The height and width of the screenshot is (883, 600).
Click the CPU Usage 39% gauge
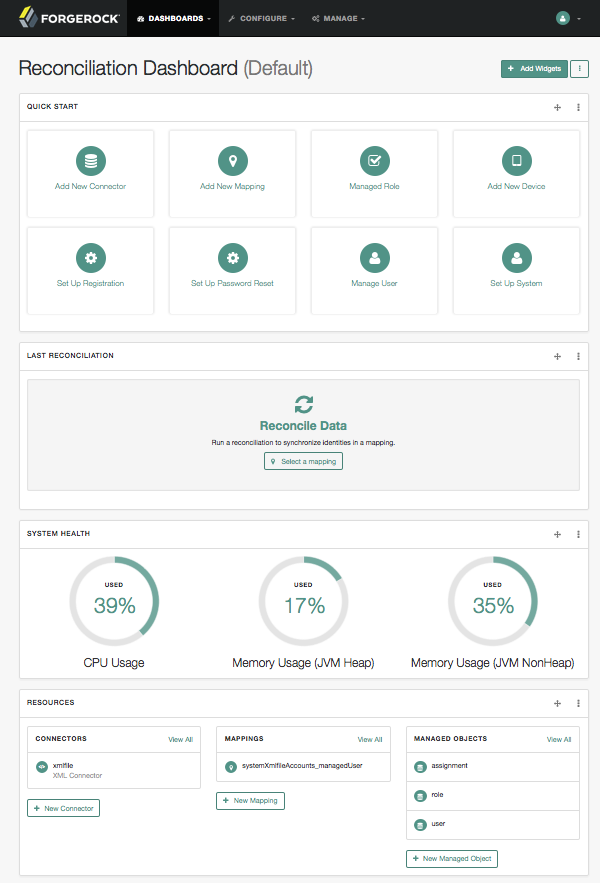tap(114, 601)
